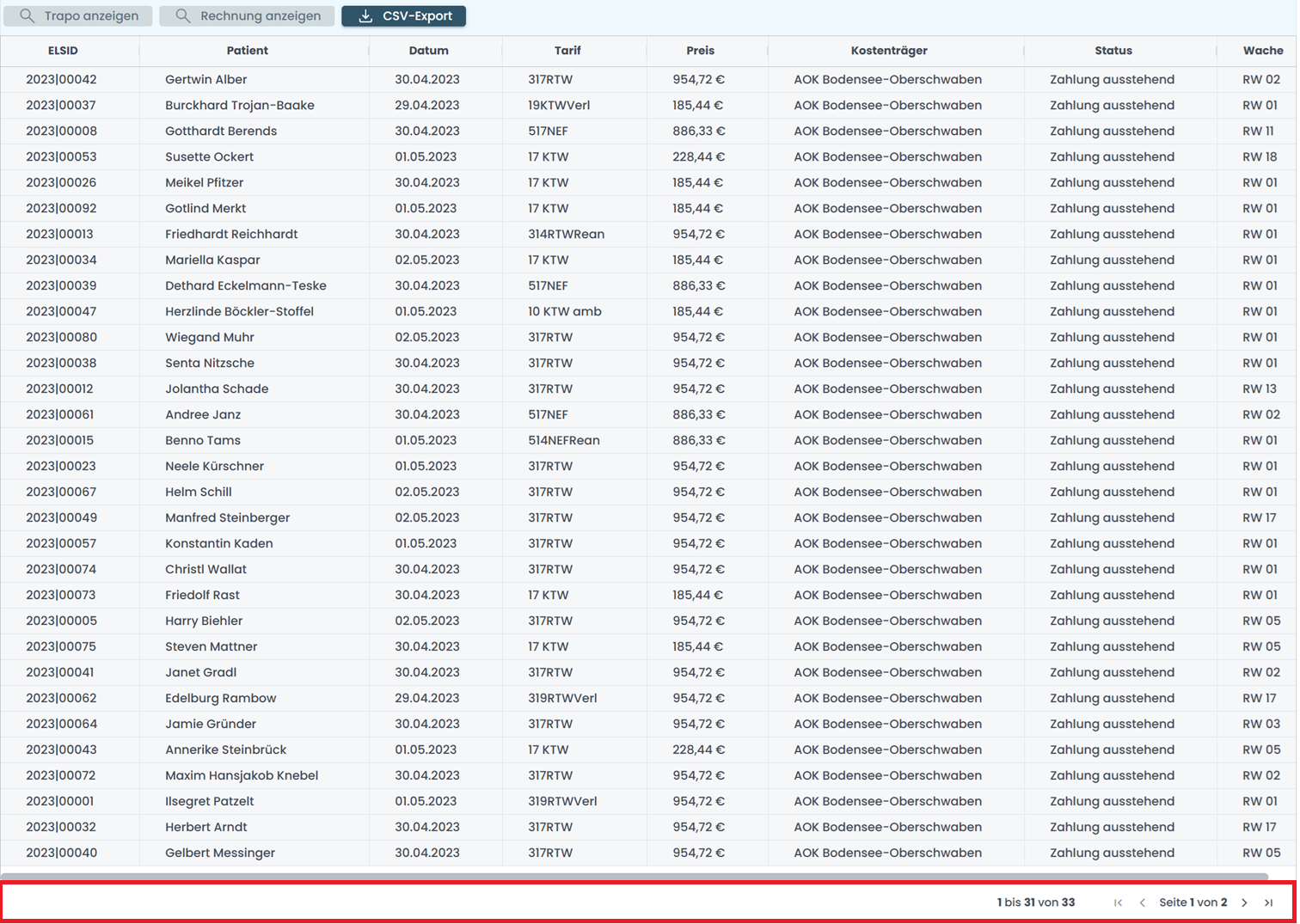
Task: Jump to the first page arrow
Action: [1118, 903]
